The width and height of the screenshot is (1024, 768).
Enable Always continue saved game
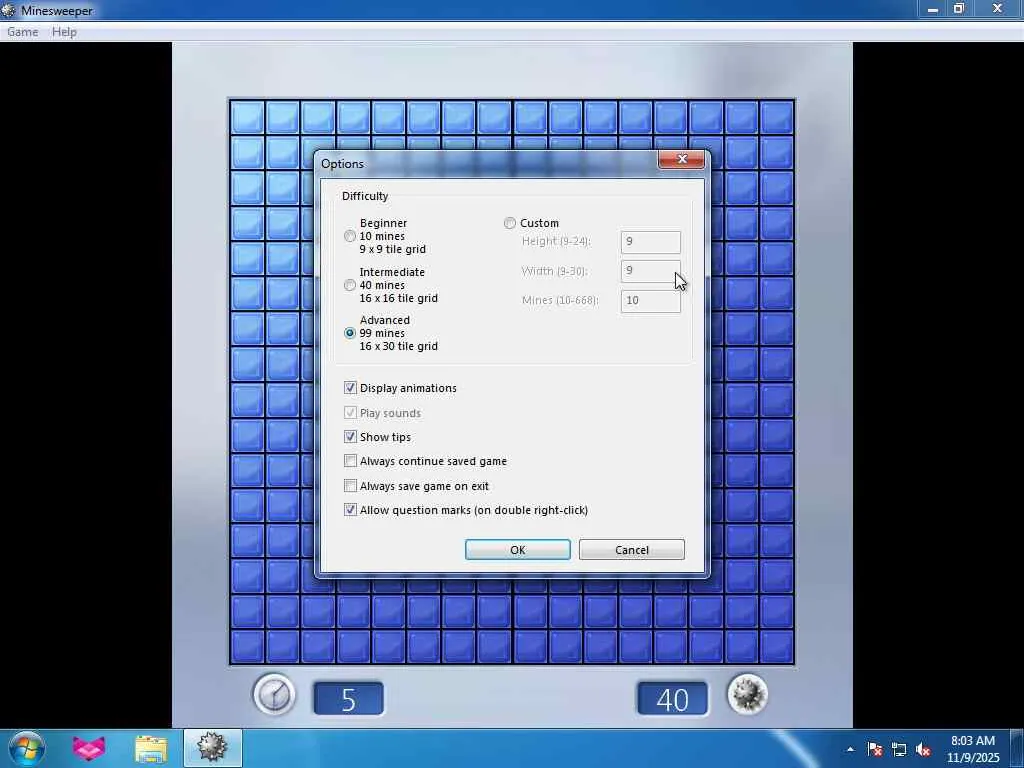(x=351, y=461)
